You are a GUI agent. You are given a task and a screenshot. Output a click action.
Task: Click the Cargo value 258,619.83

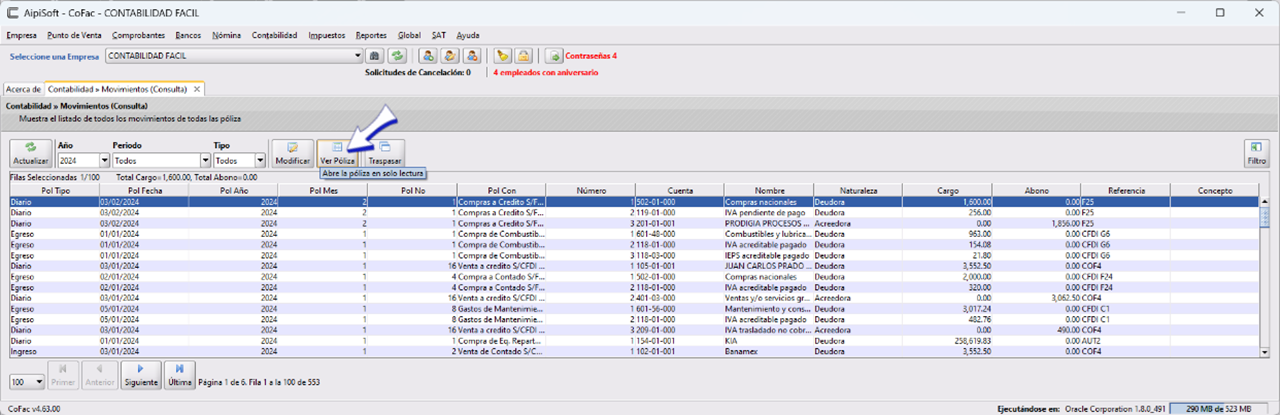click(947, 341)
